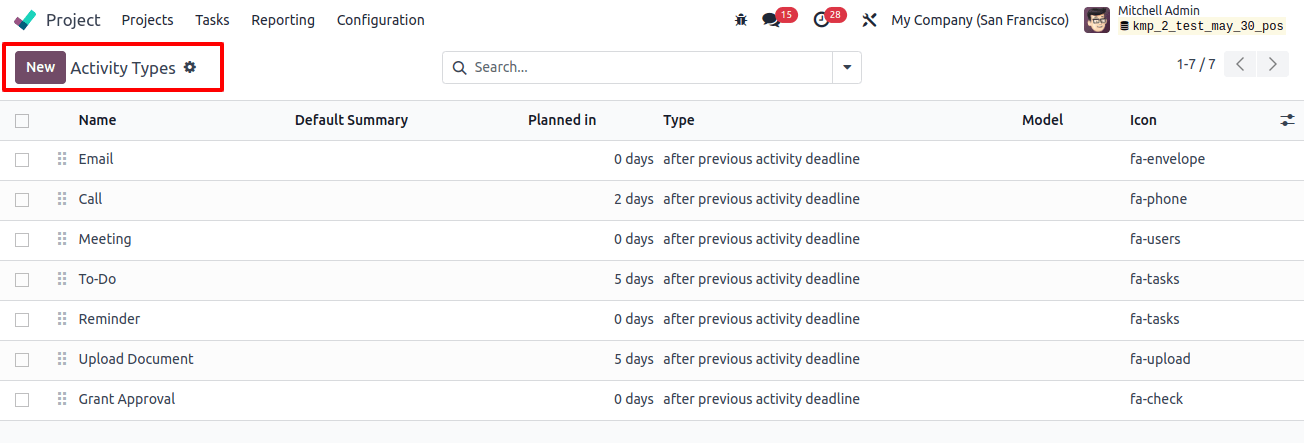Select all rows with header checkbox
The image size is (1304, 443).
pos(22,120)
